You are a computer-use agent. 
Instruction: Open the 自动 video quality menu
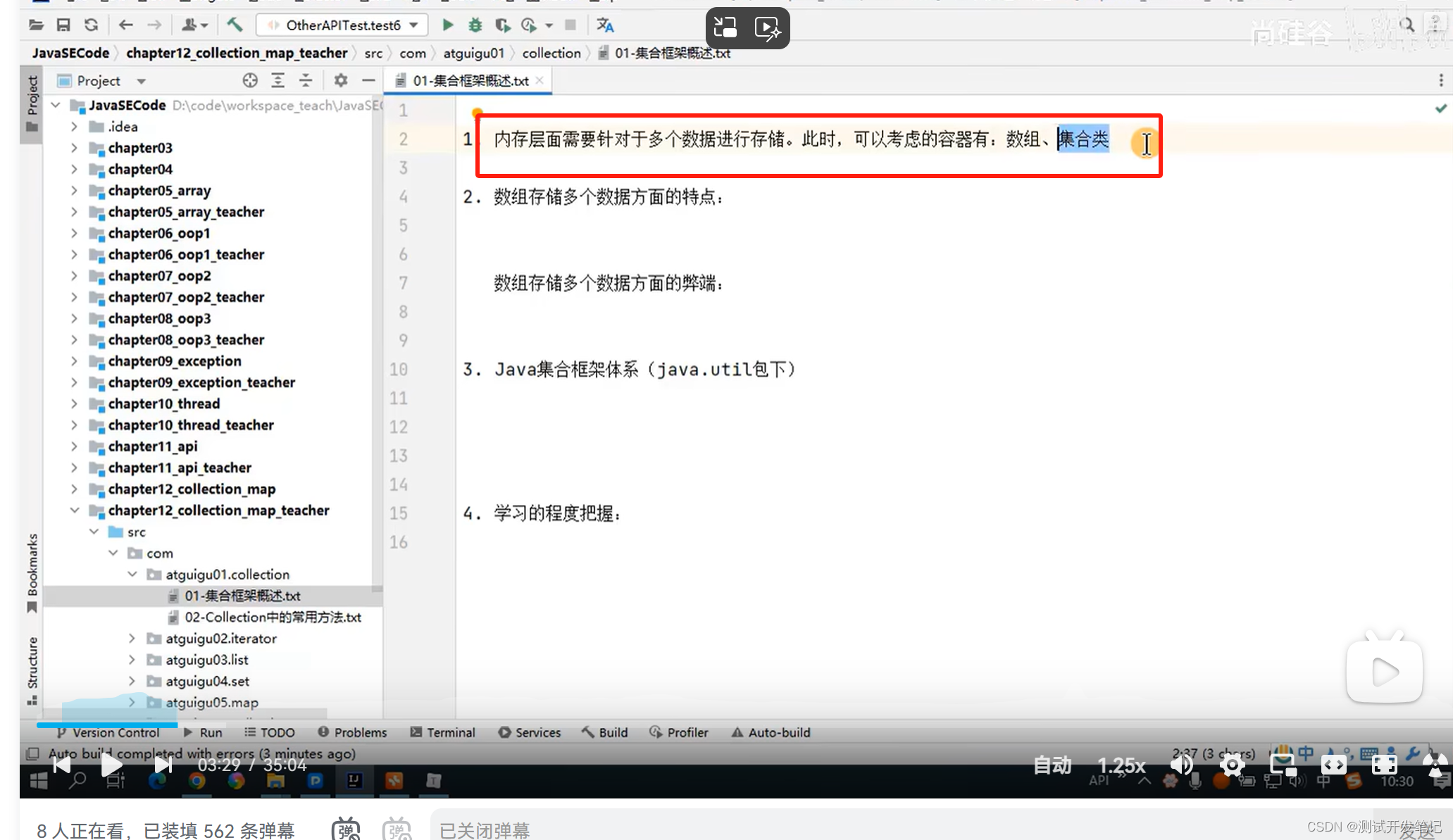click(x=1052, y=765)
